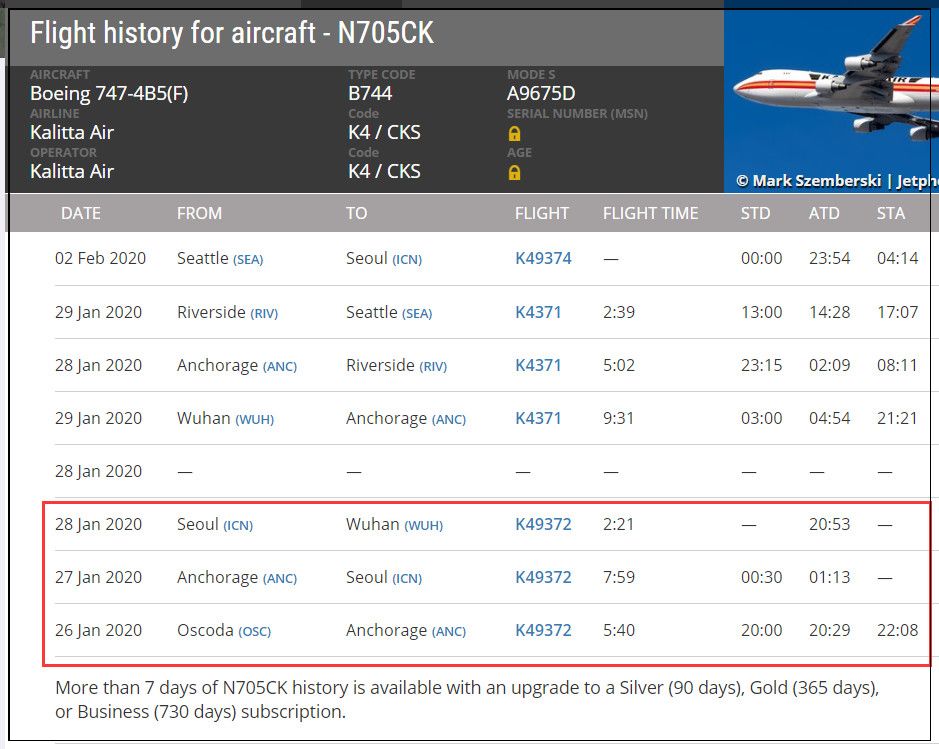Click the ICN code in Seattle-to-Seoul row
939x749 pixels.
pyautogui.click(x=407, y=260)
